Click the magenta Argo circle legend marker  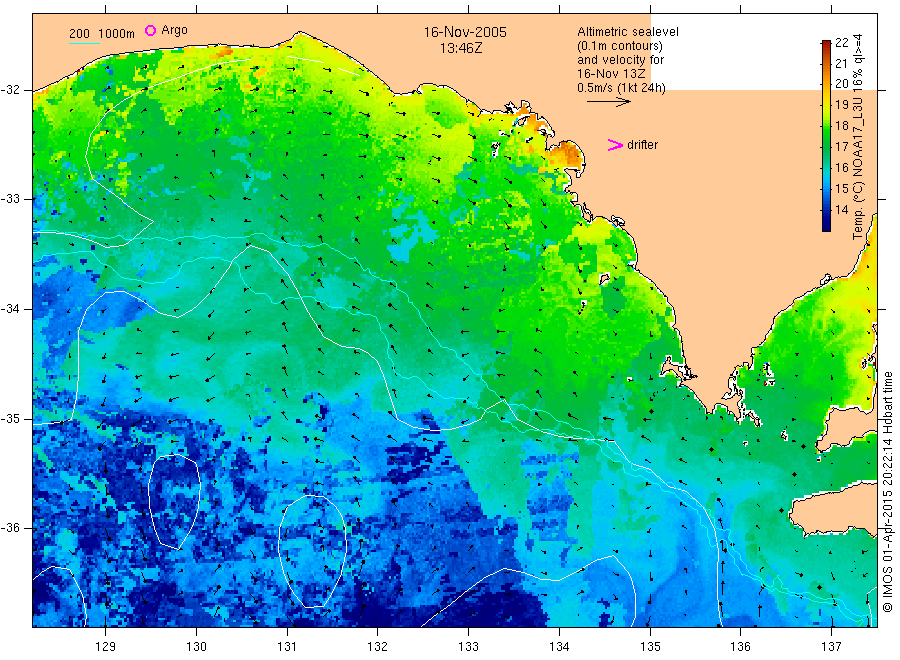pyautogui.click(x=150, y=30)
